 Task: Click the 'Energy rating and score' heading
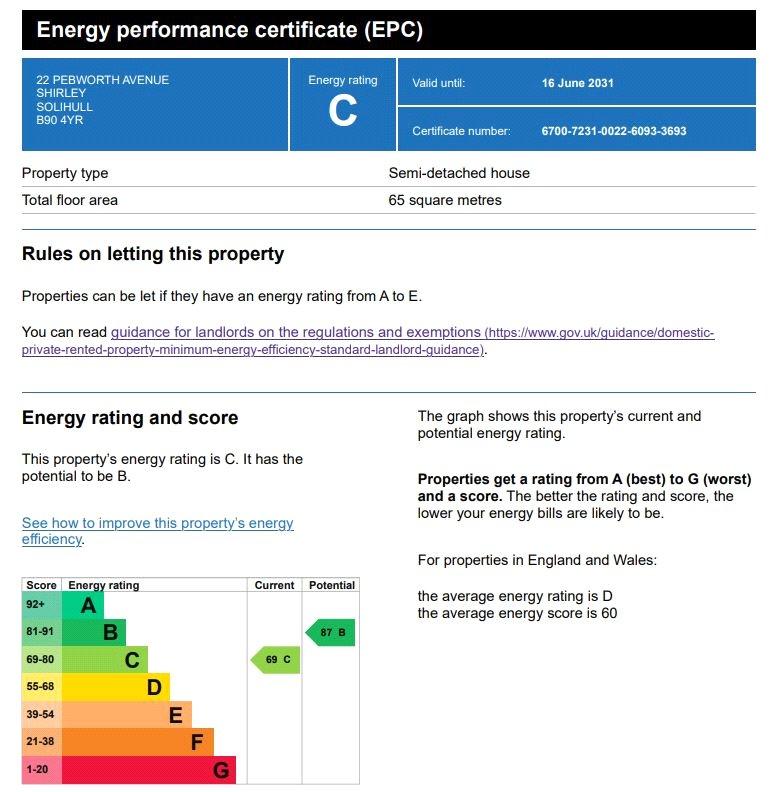pos(130,418)
